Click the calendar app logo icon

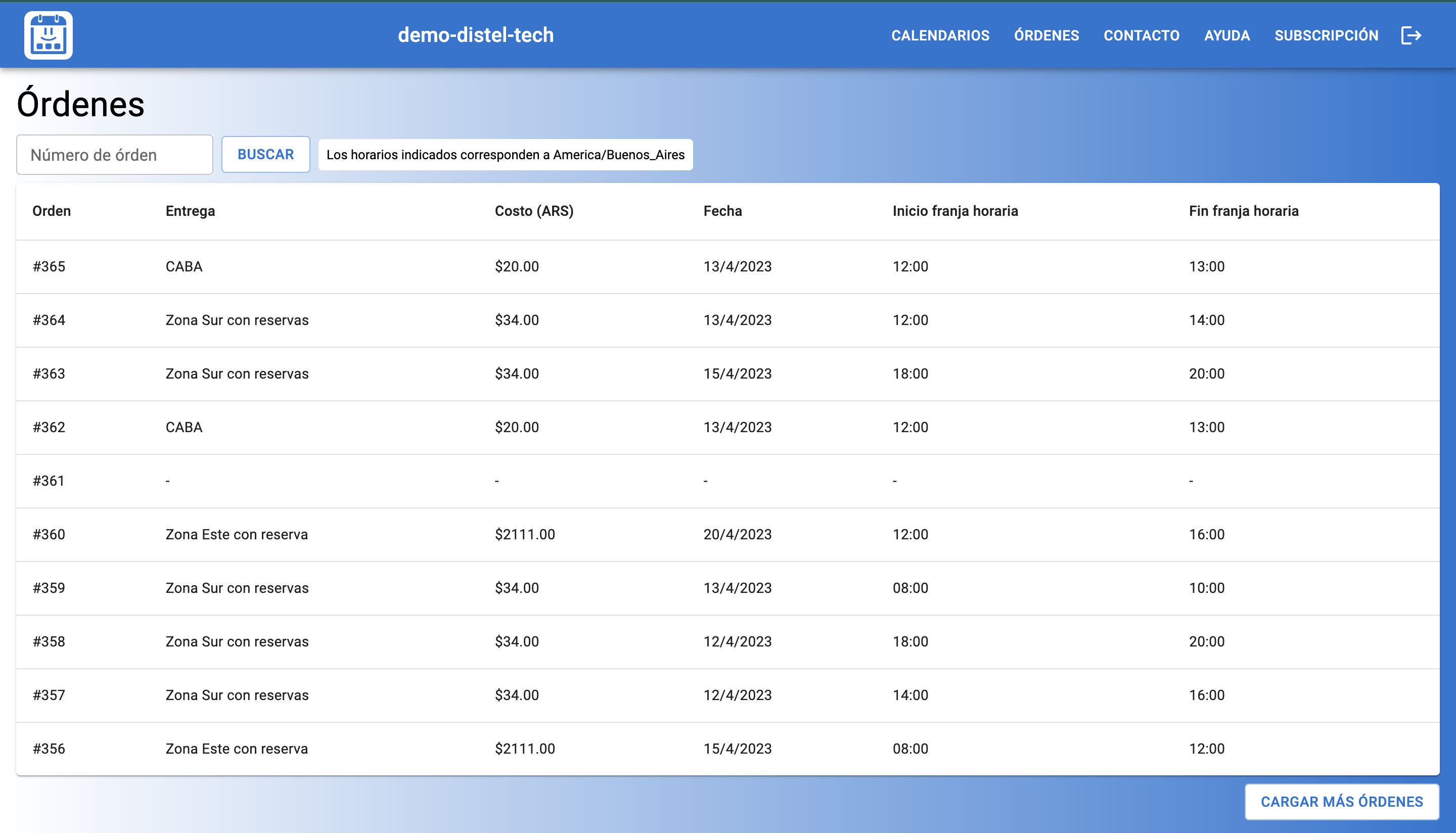pyautogui.click(x=49, y=35)
